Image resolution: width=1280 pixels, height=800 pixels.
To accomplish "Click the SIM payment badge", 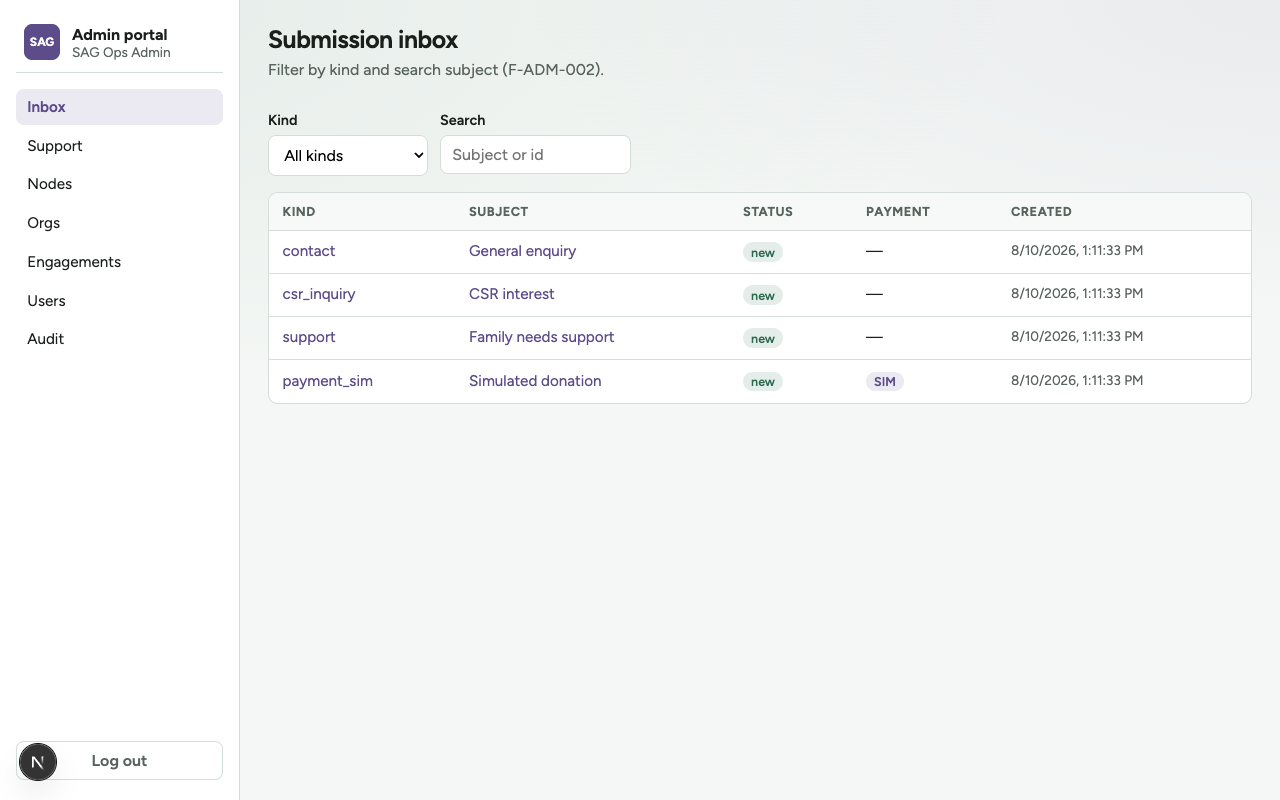I will click(x=885, y=381).
